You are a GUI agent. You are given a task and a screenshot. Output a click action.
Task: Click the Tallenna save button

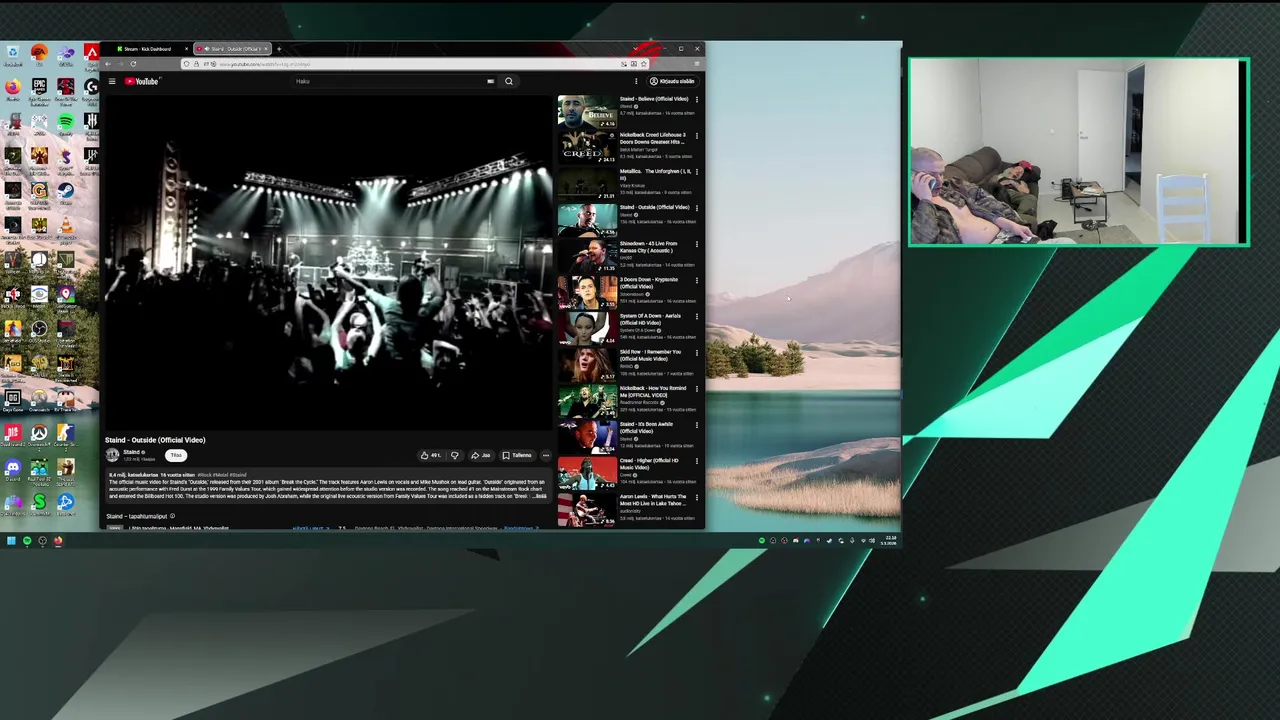click(517, 456)
